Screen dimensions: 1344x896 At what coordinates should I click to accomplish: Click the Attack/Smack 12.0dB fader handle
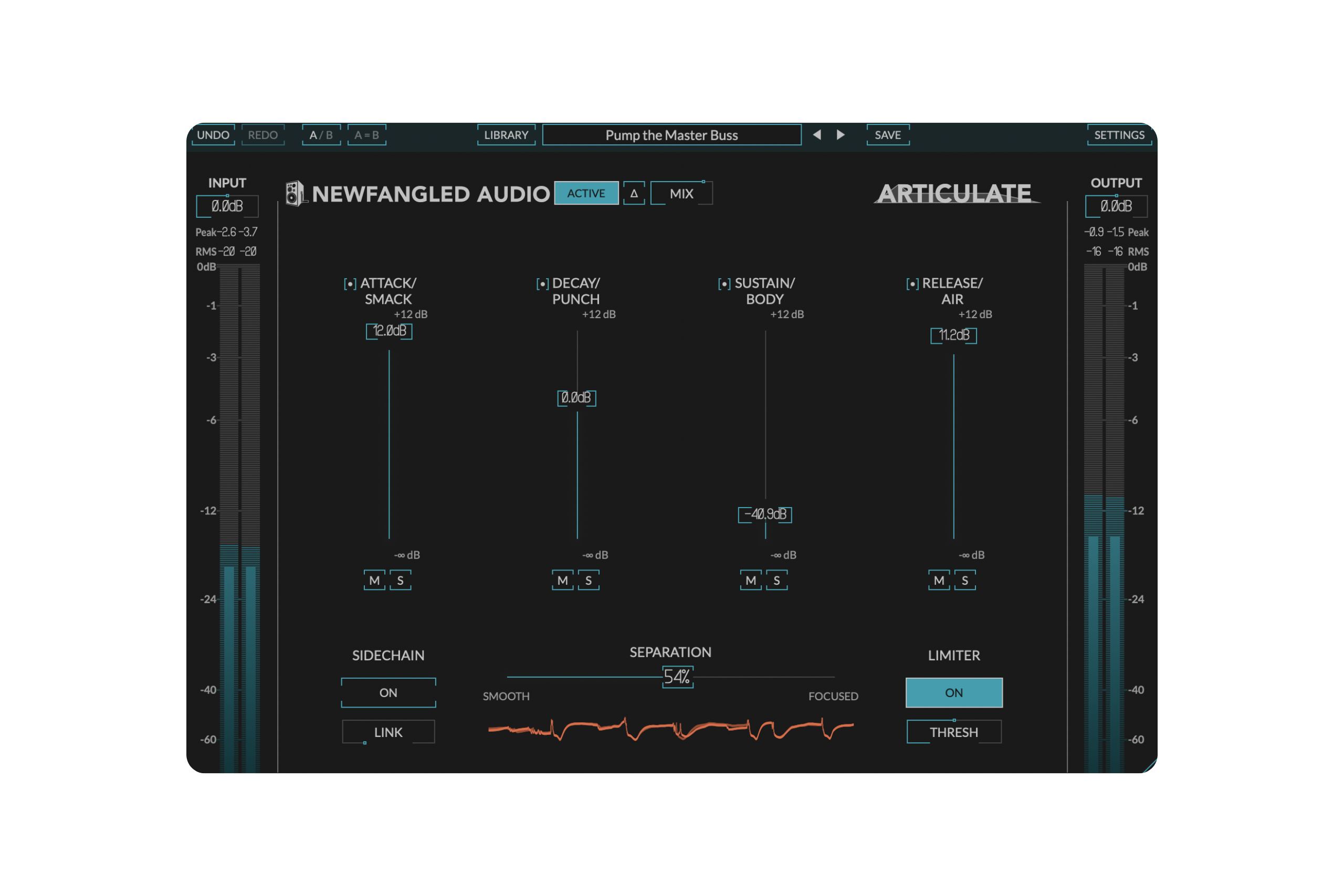pos(389,331)
